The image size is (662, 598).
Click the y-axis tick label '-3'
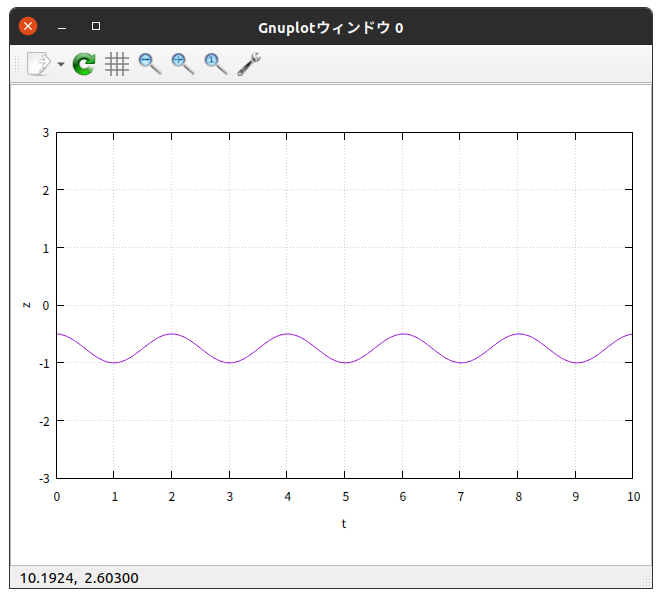(44, 478)
